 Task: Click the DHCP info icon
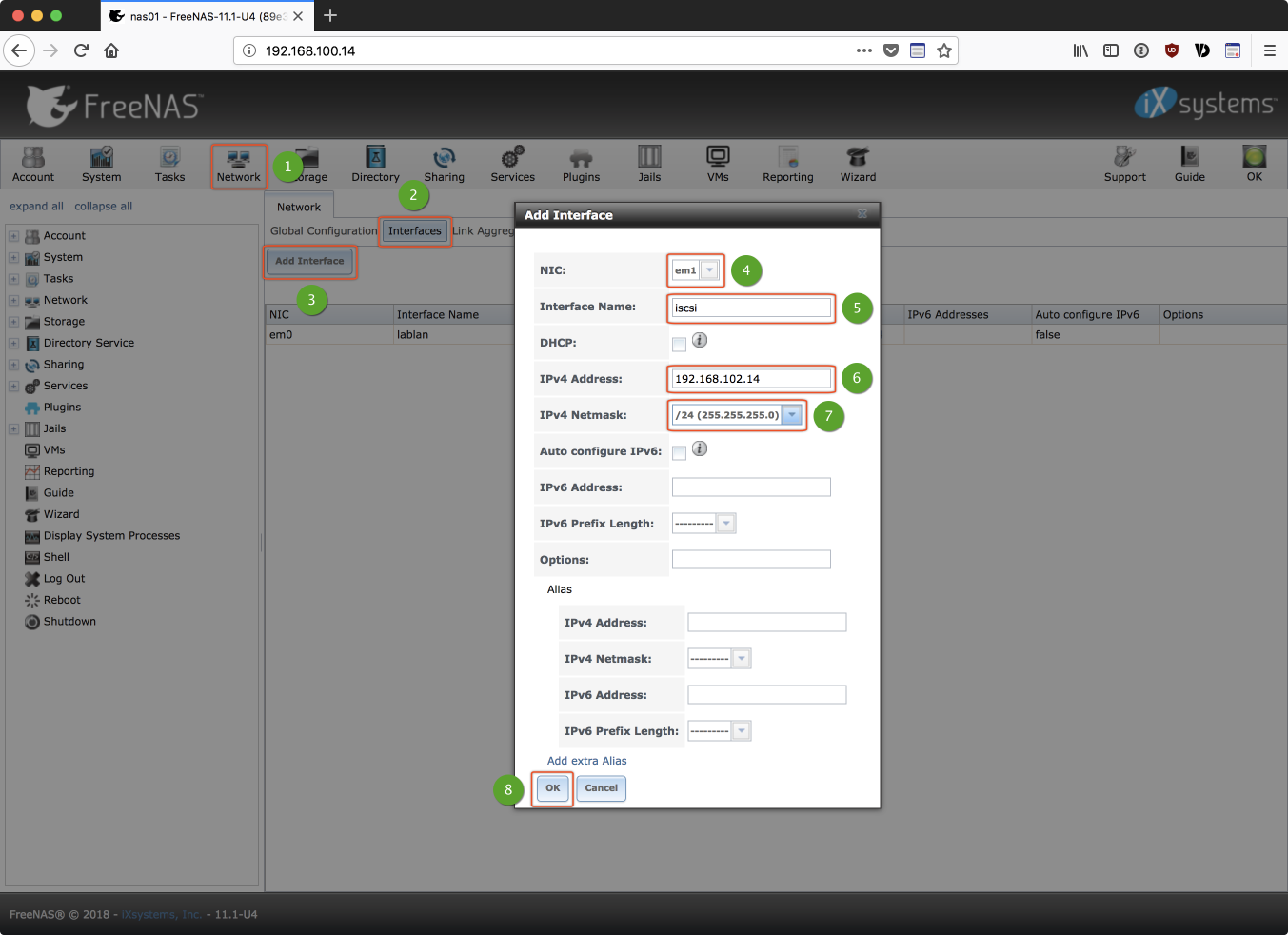click(x=700, y=340)
